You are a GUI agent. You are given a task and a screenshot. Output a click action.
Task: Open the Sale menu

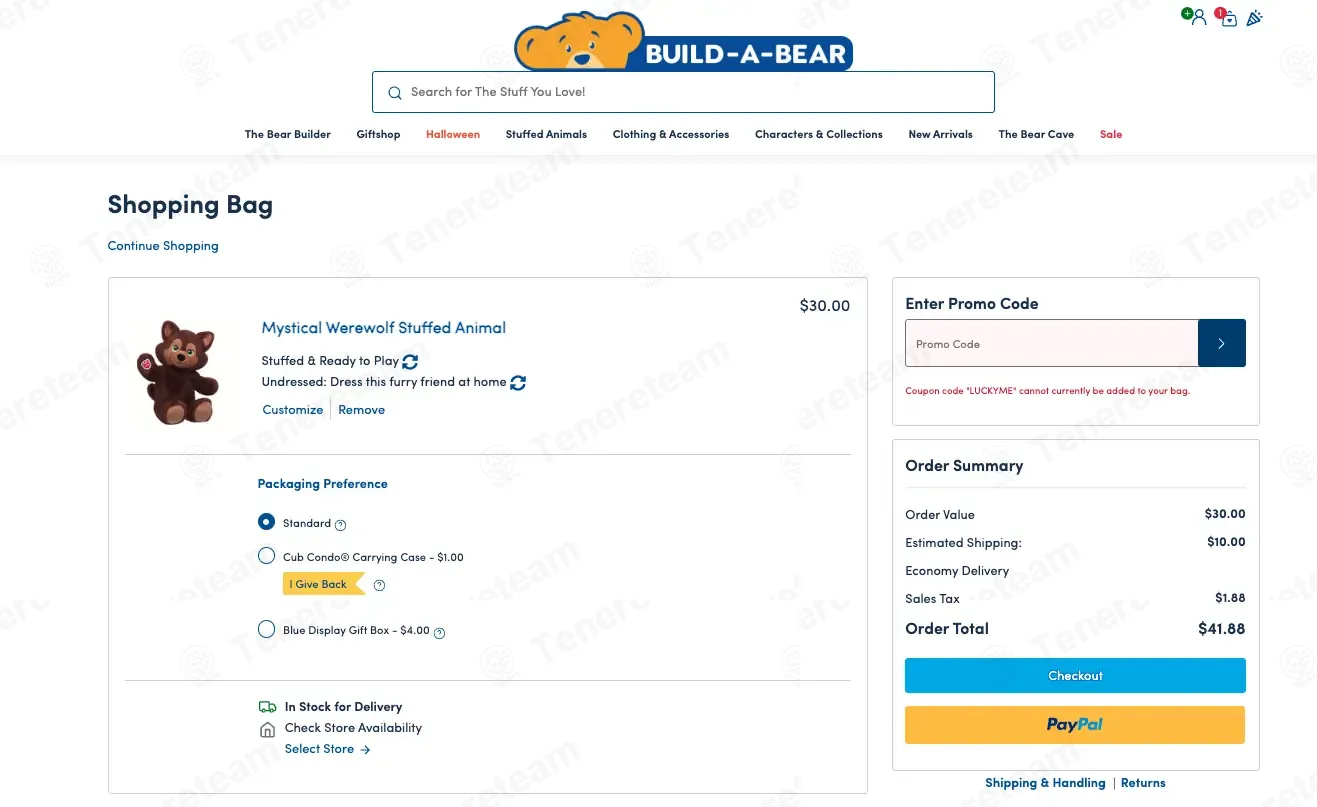(1111, 134)
